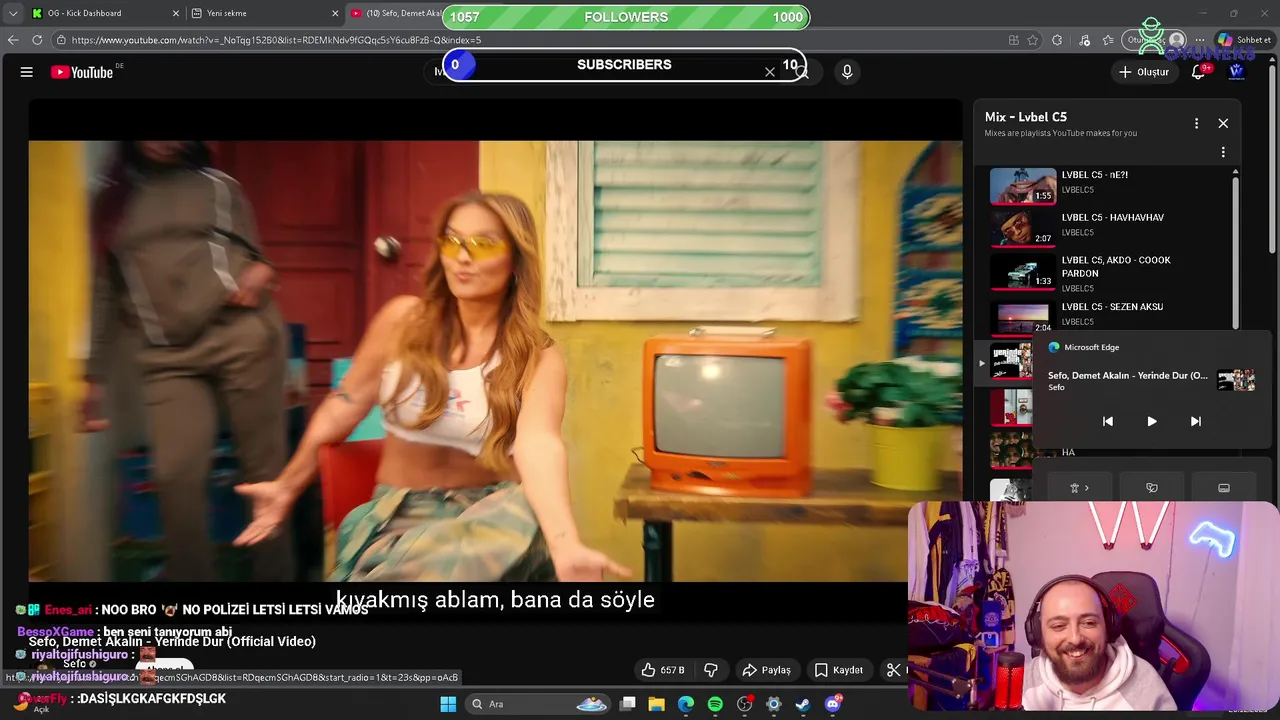Select LVBEL C5, AKDO - COOOK PARDON
Viewport: 1280px width, 720px height.
1108,270
